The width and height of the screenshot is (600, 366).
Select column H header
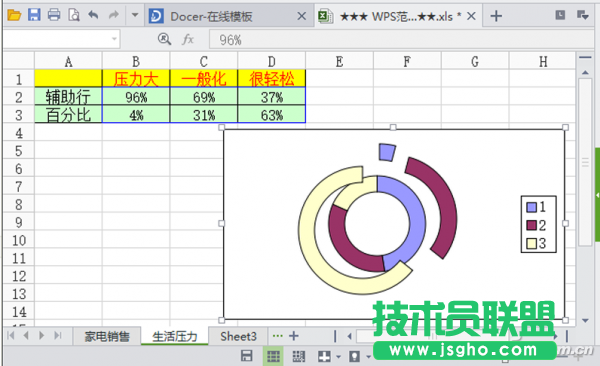coord(543,61)
